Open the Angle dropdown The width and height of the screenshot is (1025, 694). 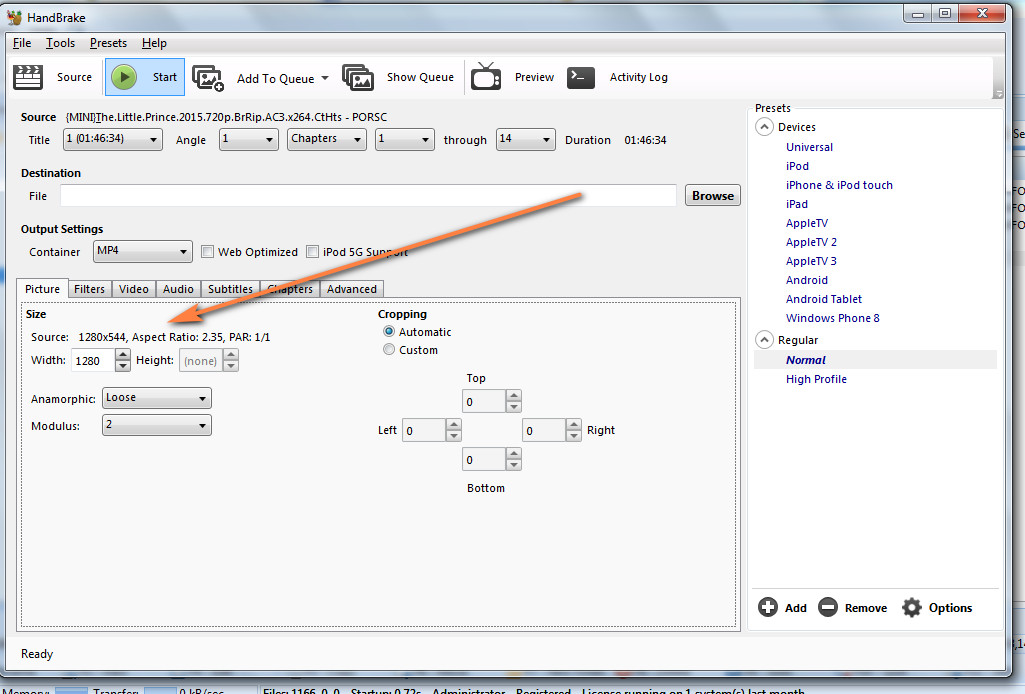point(248,139)
